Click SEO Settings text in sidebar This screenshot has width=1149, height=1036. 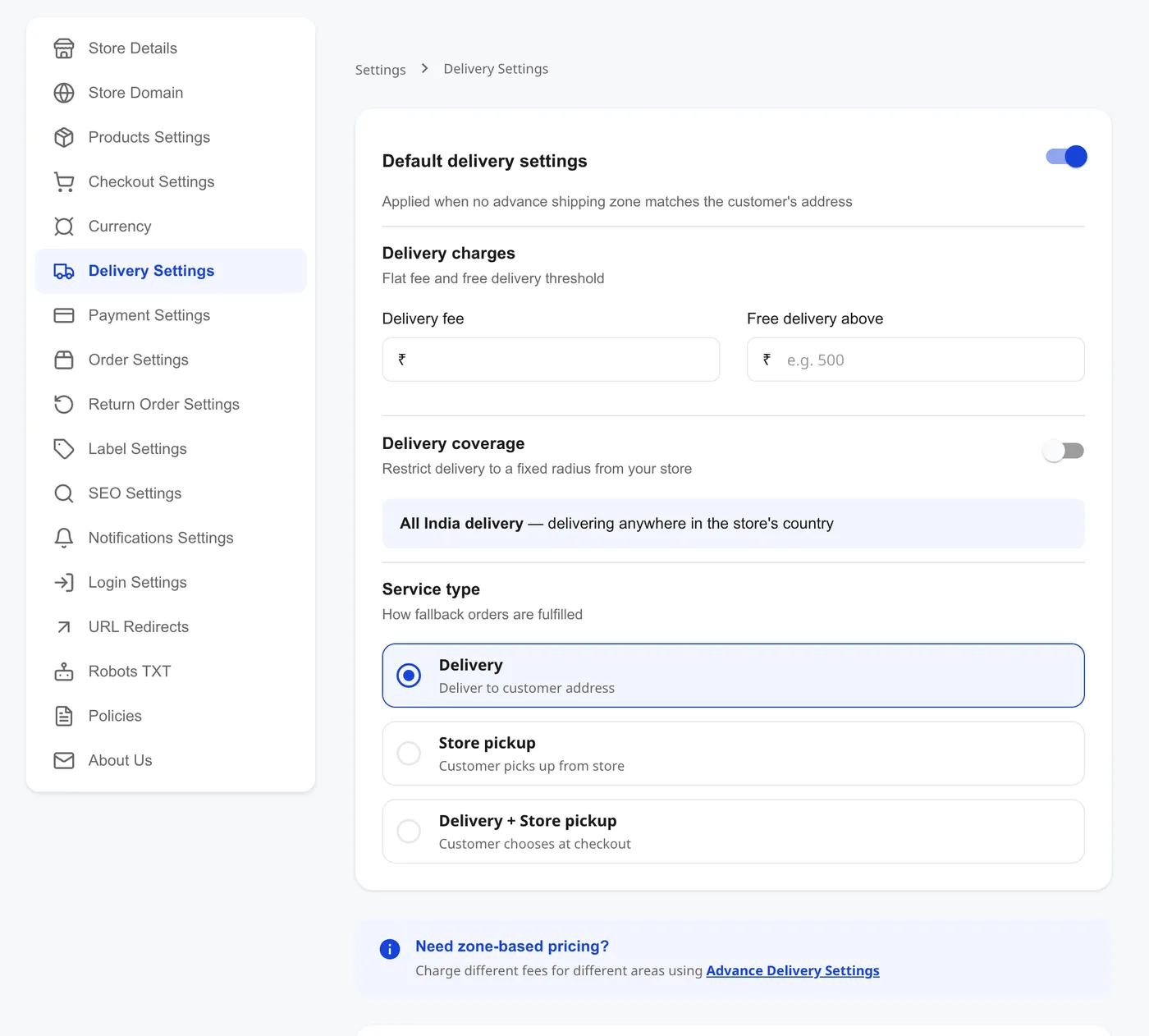(135, 493)
